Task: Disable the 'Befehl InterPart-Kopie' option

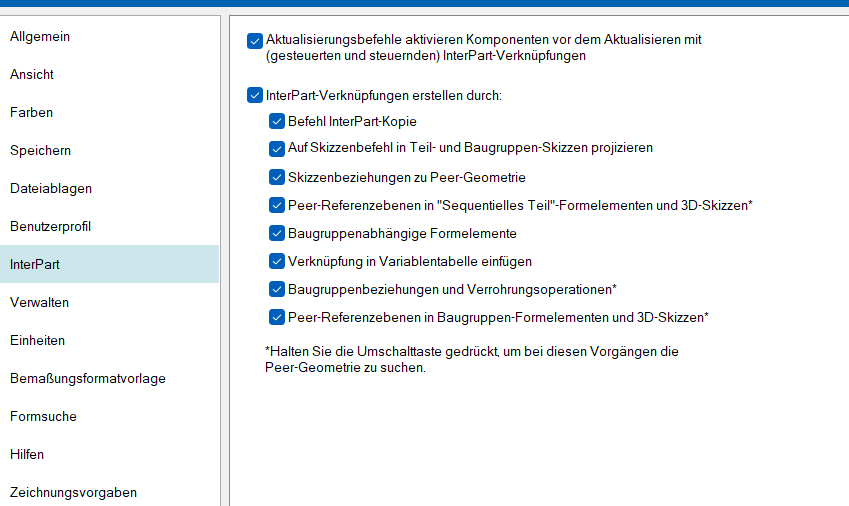Action: coord(277,121)
